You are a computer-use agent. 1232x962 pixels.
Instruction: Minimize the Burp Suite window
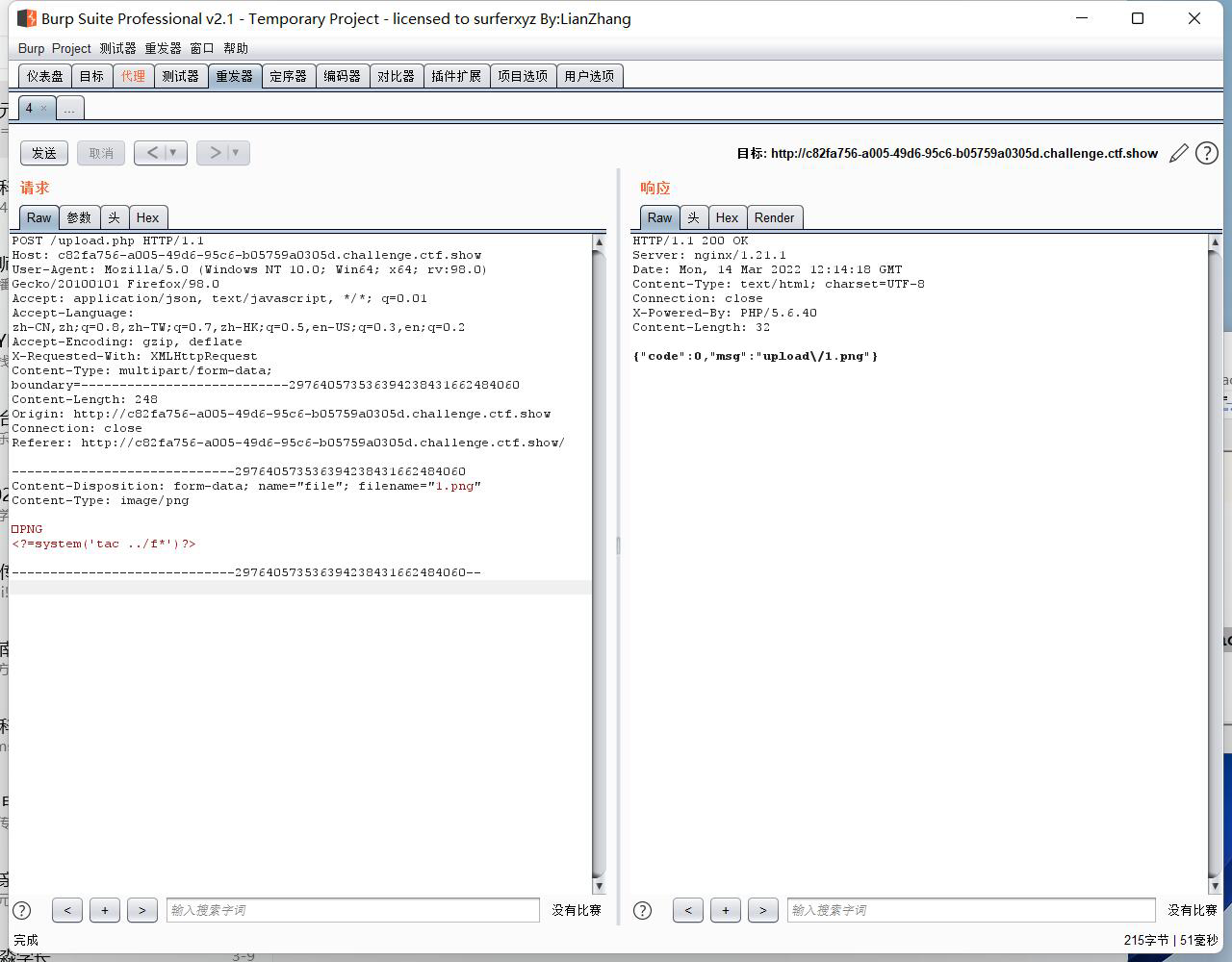[1082, 18]
